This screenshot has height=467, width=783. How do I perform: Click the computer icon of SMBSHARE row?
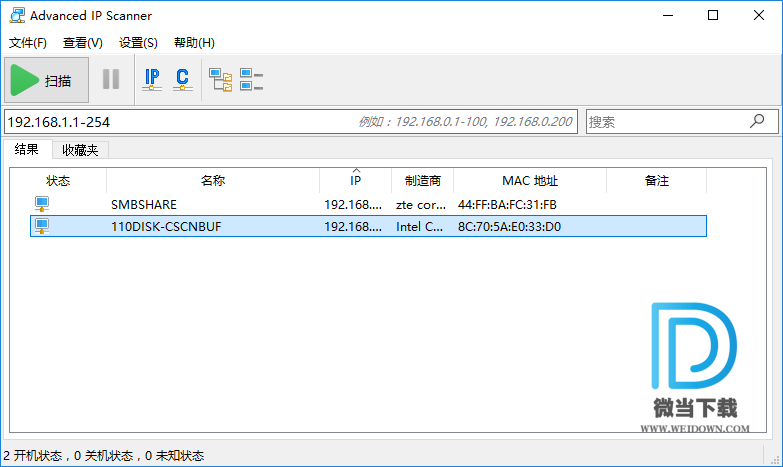42,204
